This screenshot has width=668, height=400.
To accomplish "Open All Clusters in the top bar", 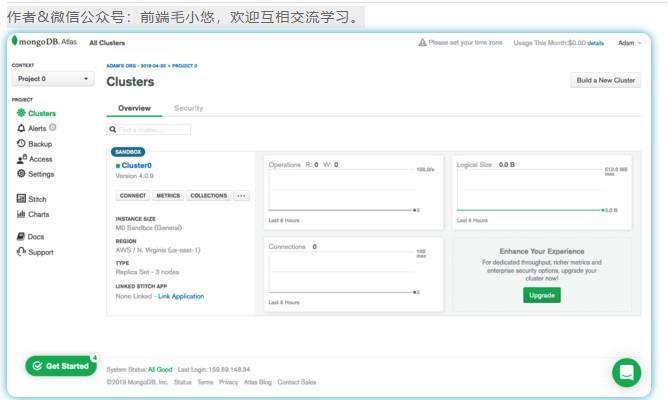I will 107,43.
